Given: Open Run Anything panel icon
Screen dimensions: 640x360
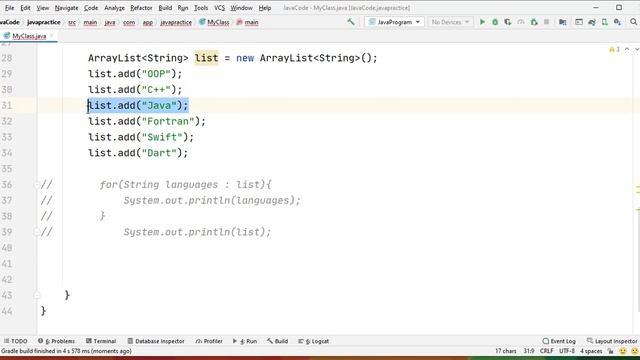Looking at the screenshot, I should [579, 22].
